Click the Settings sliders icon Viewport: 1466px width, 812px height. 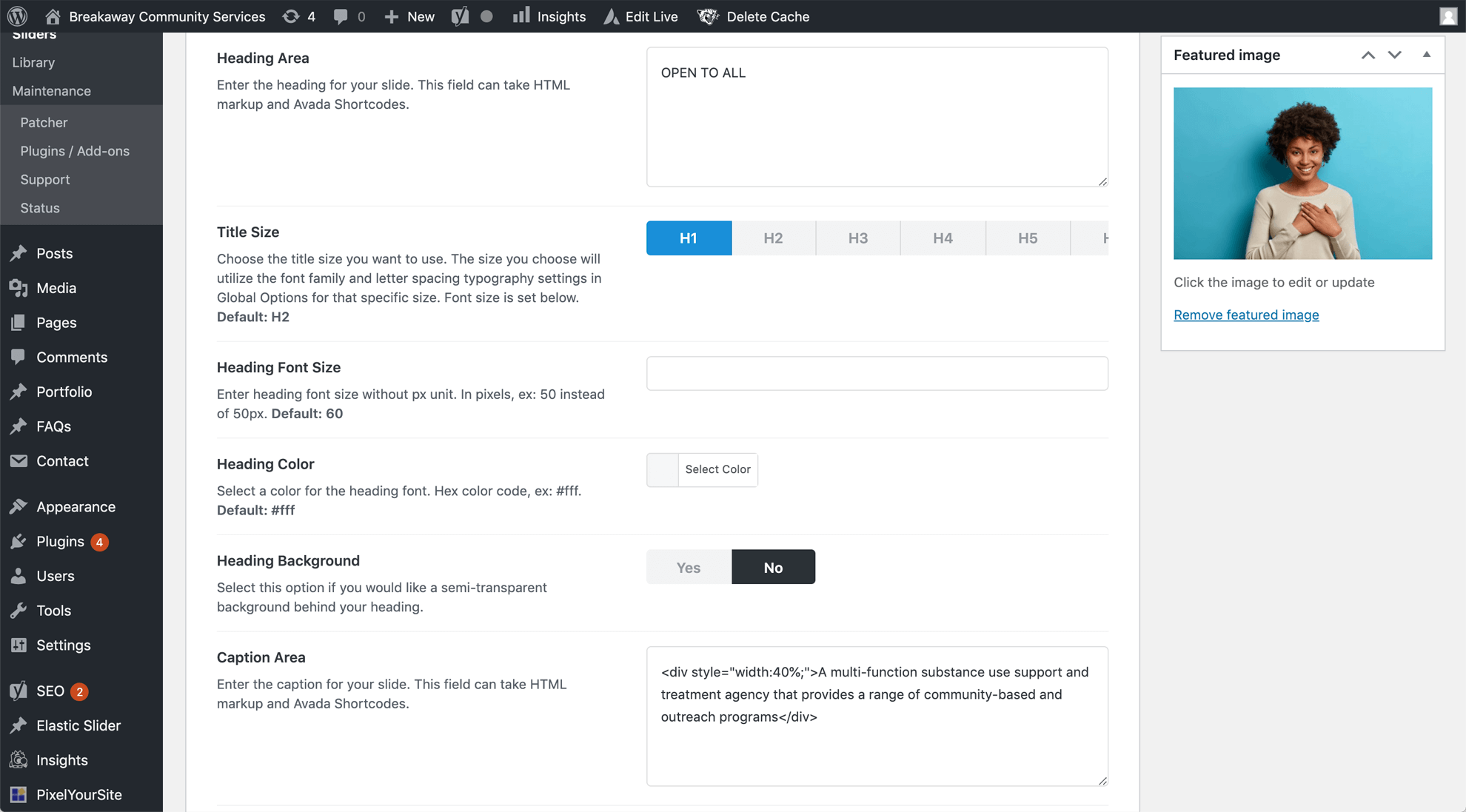pos(19,645)
